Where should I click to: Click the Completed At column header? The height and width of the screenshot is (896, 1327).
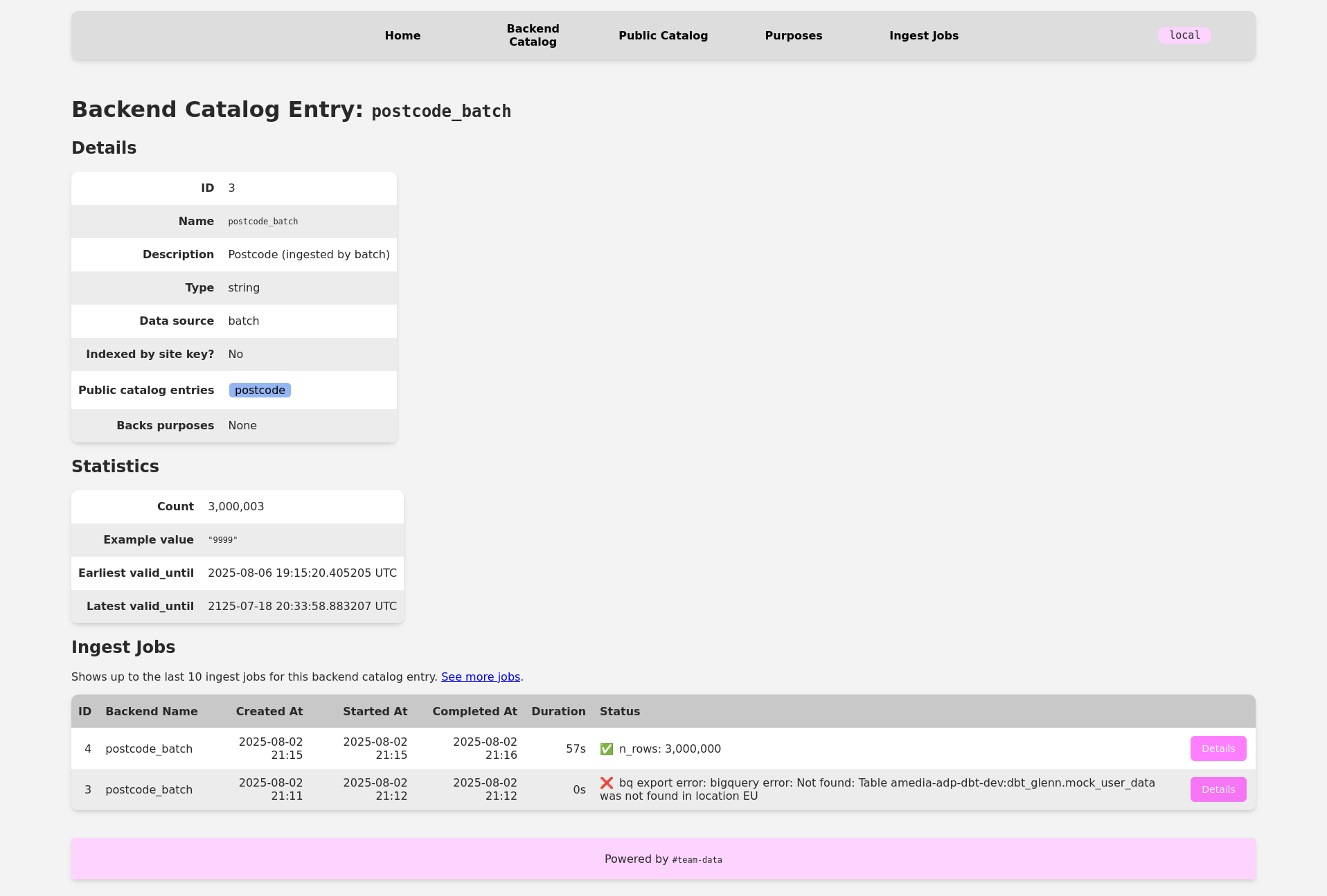pos(474,712)
